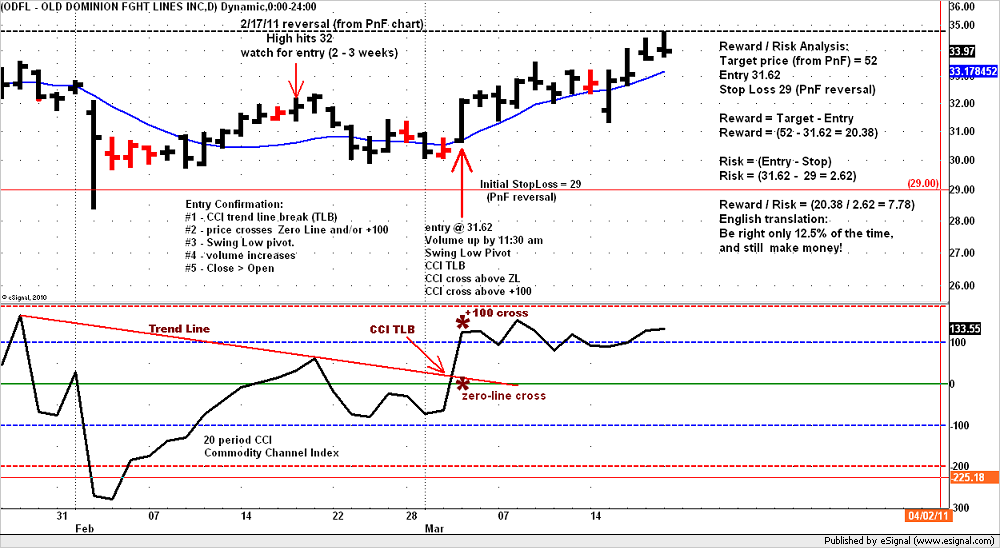
Task: Select 'Reward = (52 - 31.62 = 20.38)' line
Action: coord(798,133)
